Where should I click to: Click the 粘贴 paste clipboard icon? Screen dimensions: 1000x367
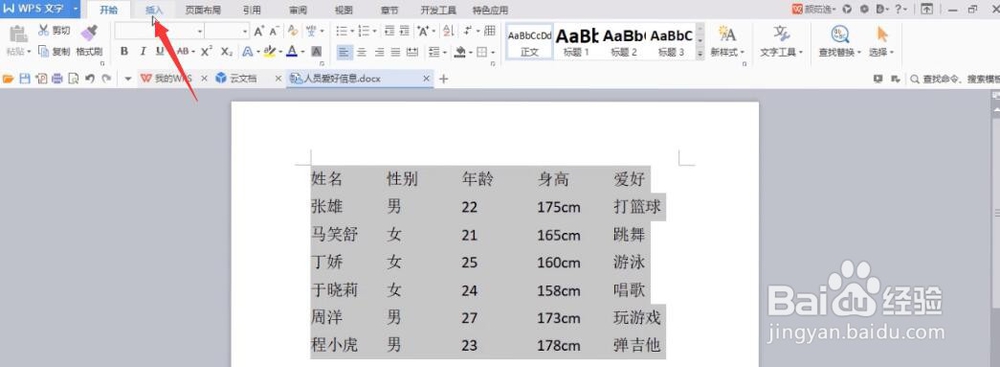tap(18, 33)
